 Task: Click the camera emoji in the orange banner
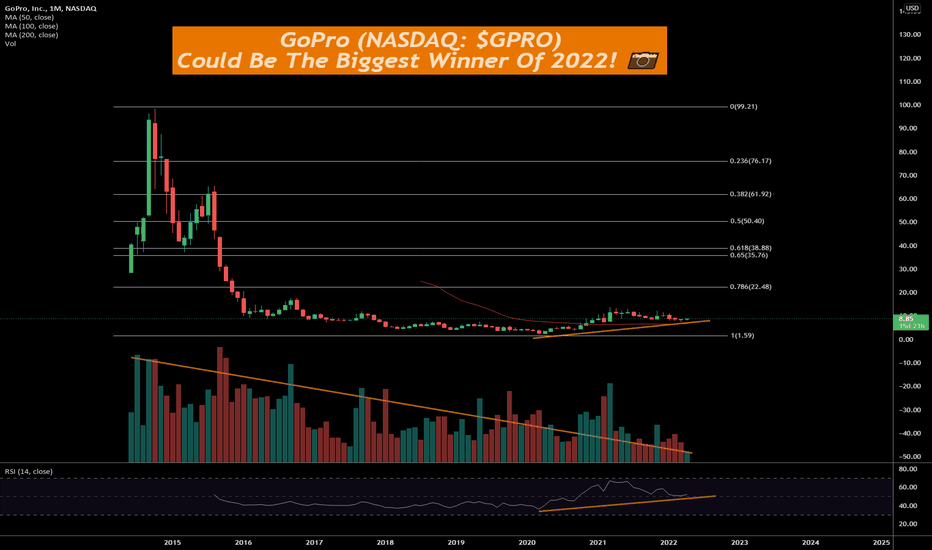click(643, 61)
